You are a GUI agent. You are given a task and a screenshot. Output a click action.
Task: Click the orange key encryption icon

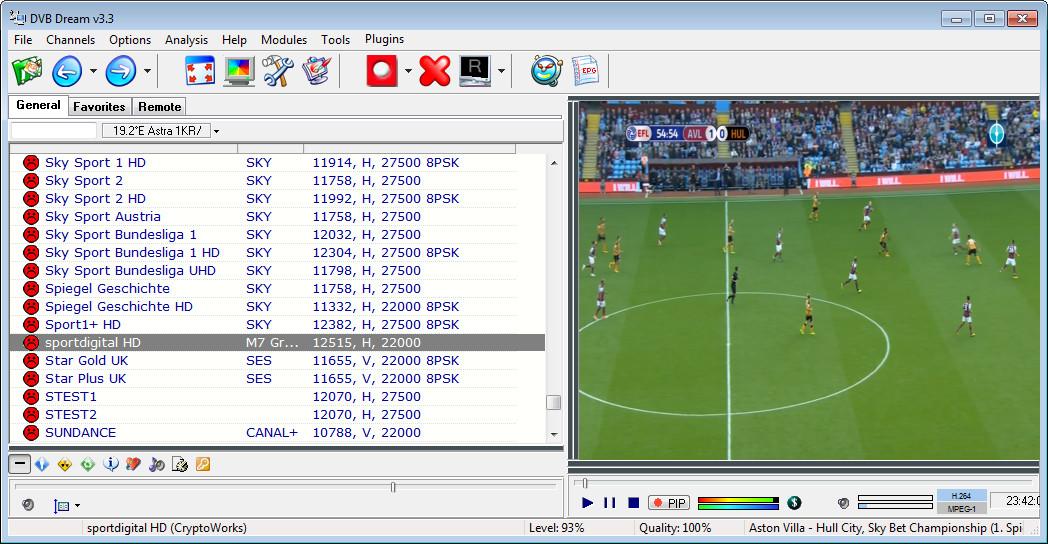tap(203, 464)
